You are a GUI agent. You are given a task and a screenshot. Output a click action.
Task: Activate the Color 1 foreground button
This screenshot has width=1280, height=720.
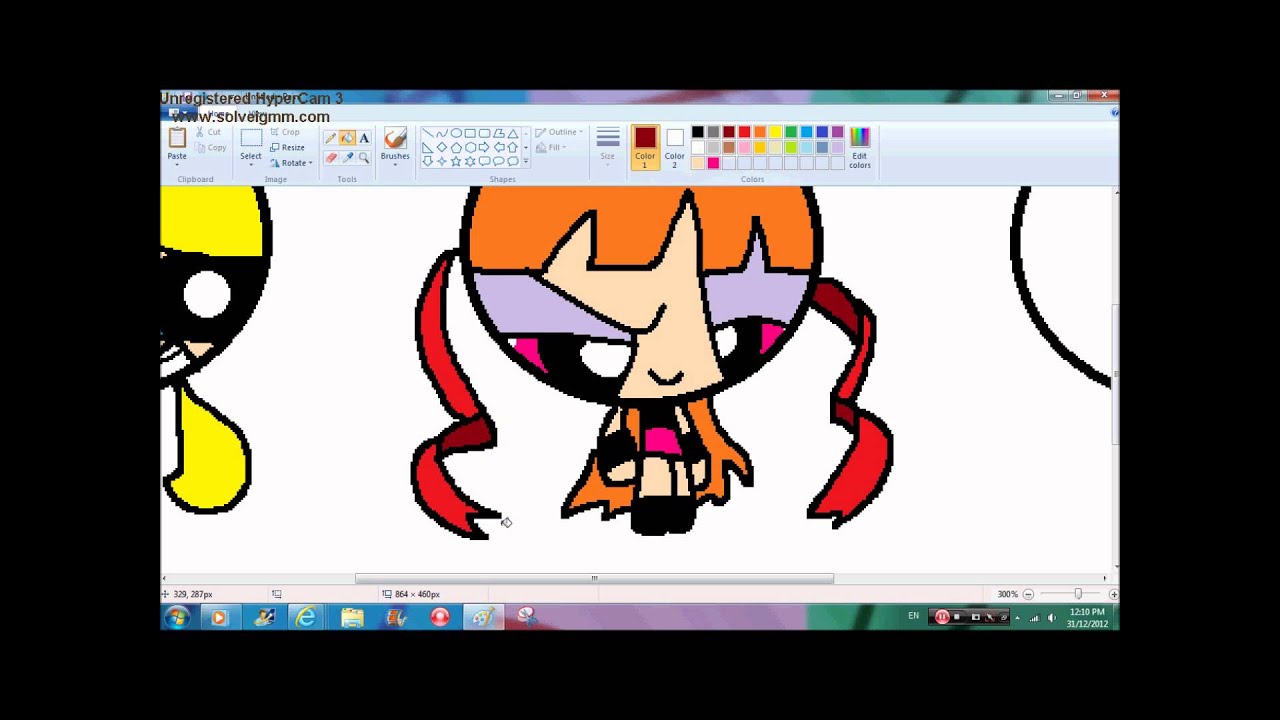click(645, 147)
